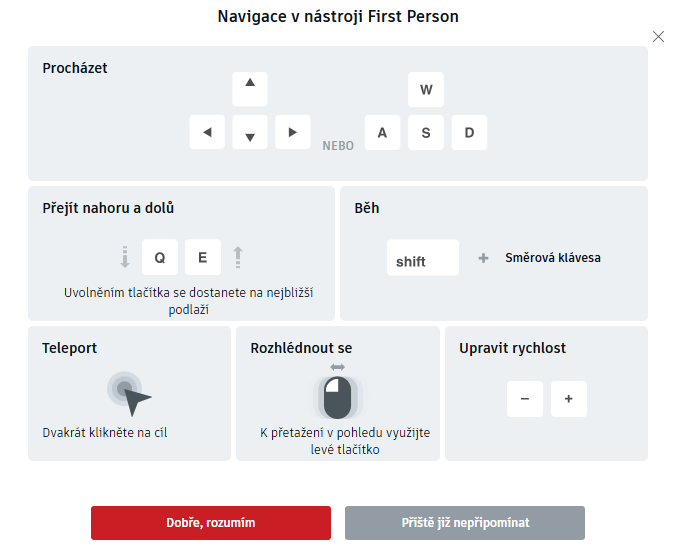
Task: Click the Teleport cursor target icon
Action: (129, 394)
